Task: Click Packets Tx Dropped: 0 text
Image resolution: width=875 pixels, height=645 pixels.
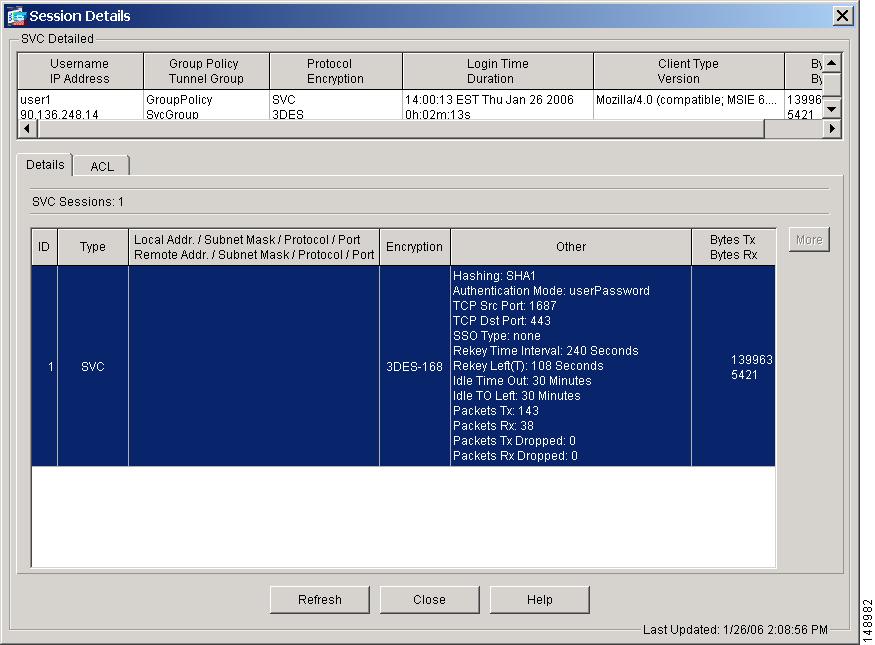Action: (x=515, y=441)
